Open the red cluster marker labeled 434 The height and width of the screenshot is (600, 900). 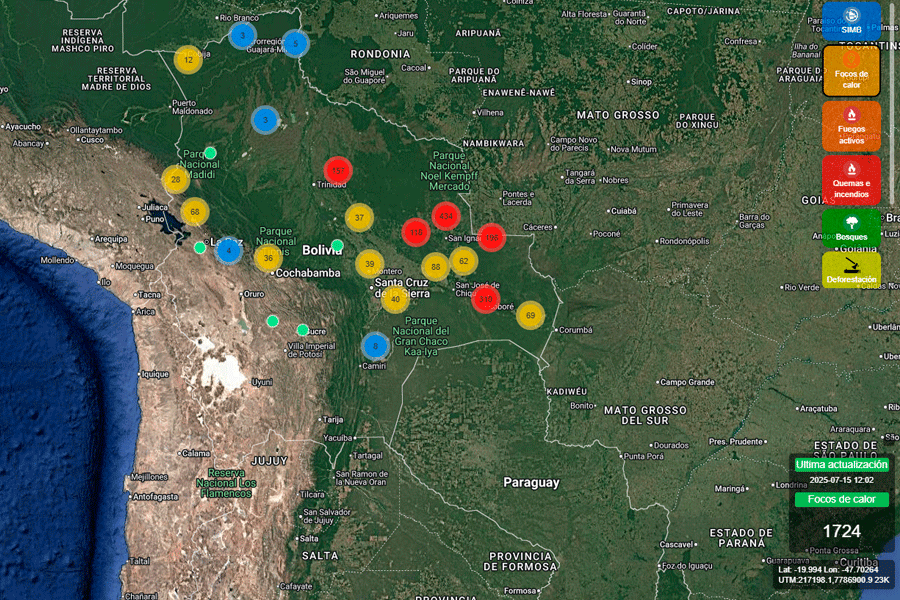445,216
